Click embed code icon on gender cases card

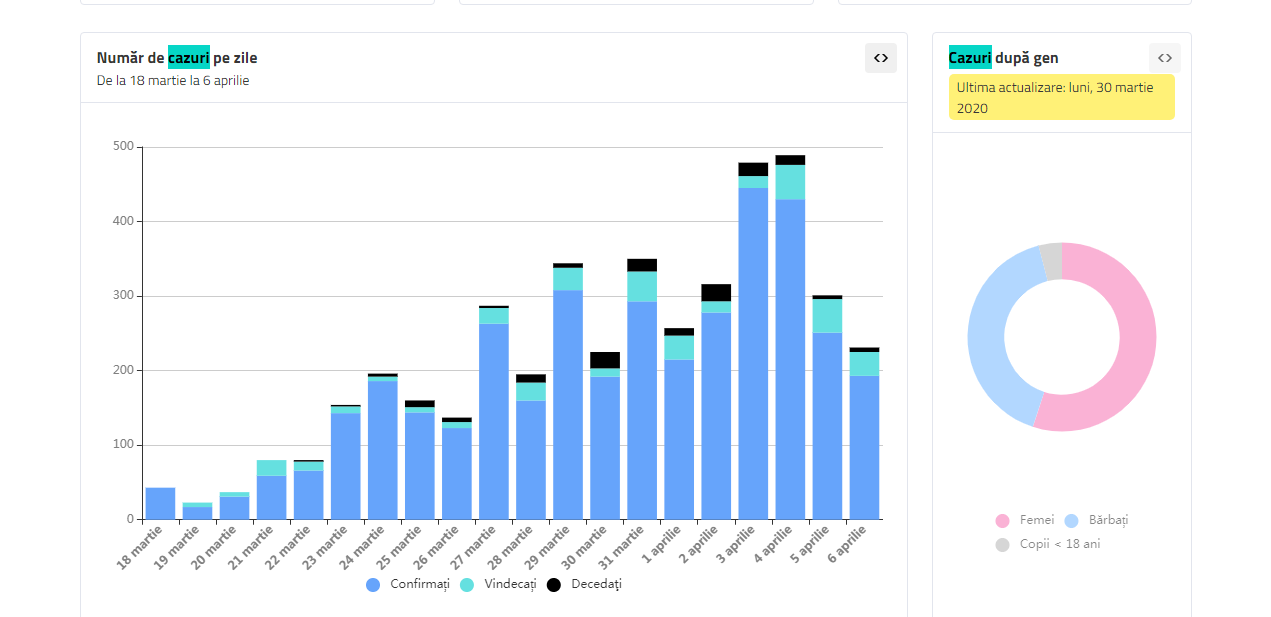pyautogui.click(x=1164, y=58)
